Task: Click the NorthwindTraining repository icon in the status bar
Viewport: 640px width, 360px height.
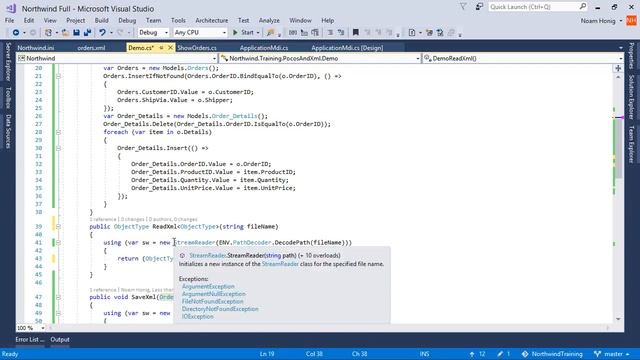Action: (x=525, y=354)
